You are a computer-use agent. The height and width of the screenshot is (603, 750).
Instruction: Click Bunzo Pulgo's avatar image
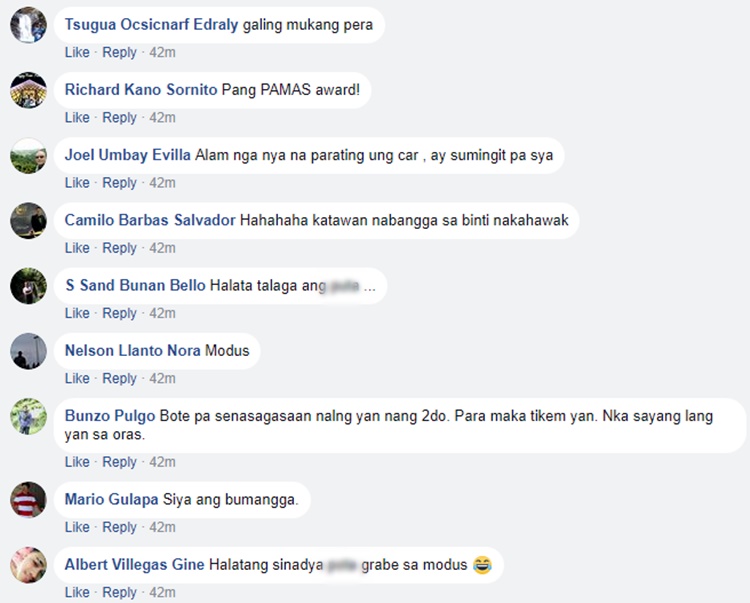tap(28, 416)
